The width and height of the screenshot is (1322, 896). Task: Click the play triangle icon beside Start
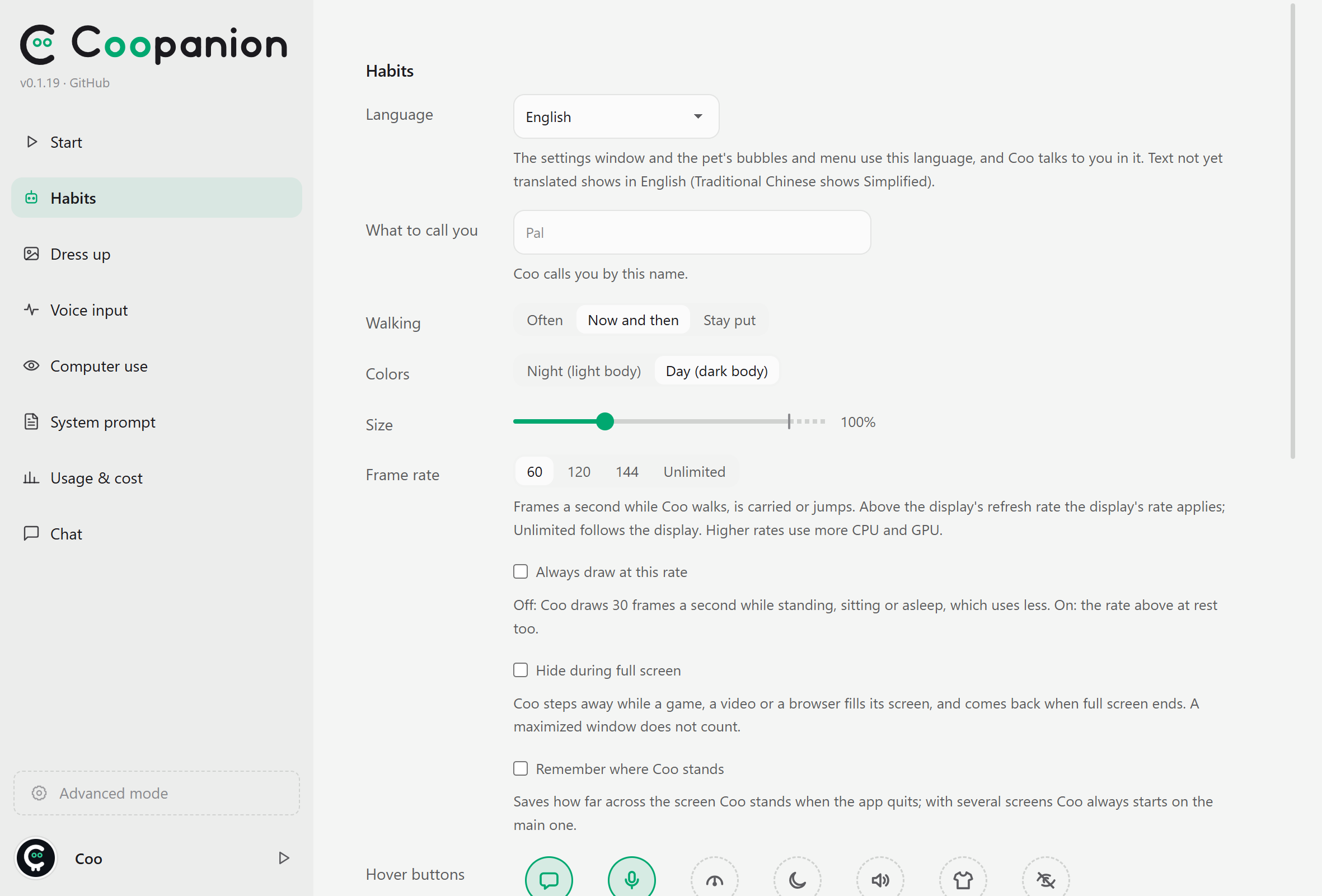tap(32, 142)
